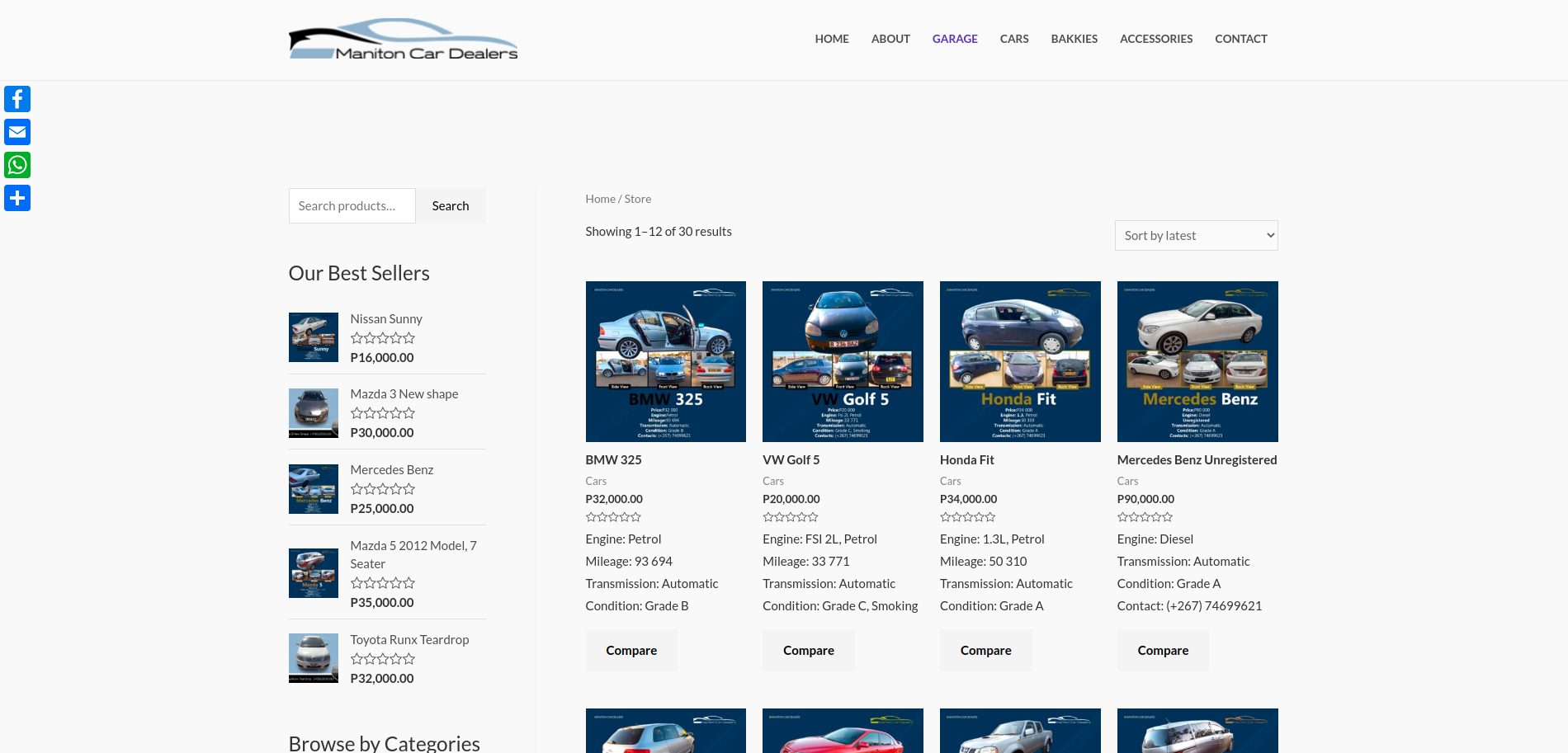1568x753 pixels.
Task: Open CARS menu item
Action: 1014,39
